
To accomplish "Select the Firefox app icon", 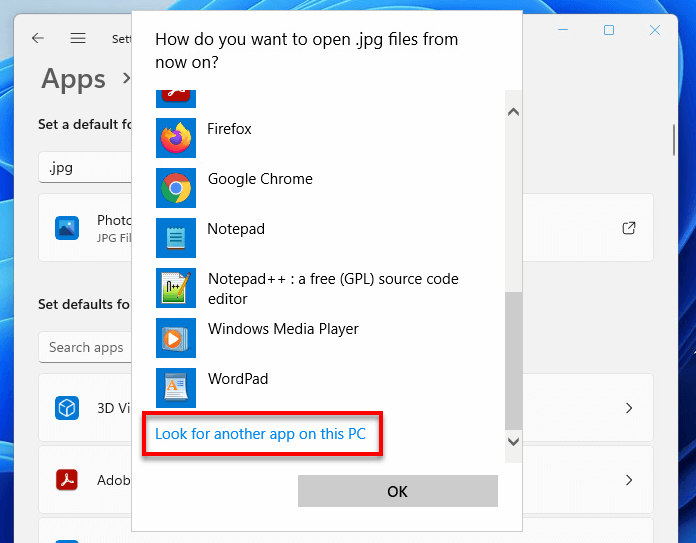I will [x=176, y=138].
